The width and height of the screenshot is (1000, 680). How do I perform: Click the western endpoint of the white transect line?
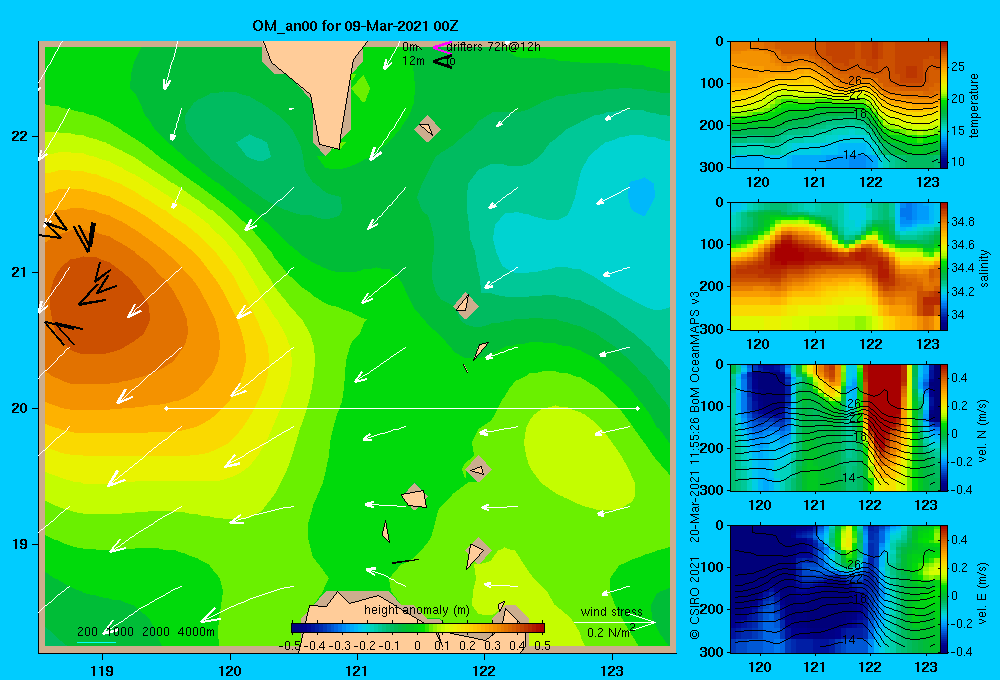166,408
